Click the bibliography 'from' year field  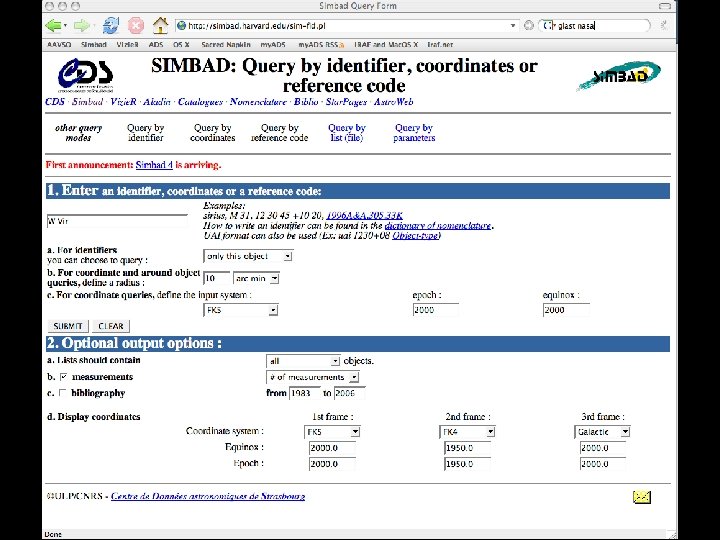[304, 393]
